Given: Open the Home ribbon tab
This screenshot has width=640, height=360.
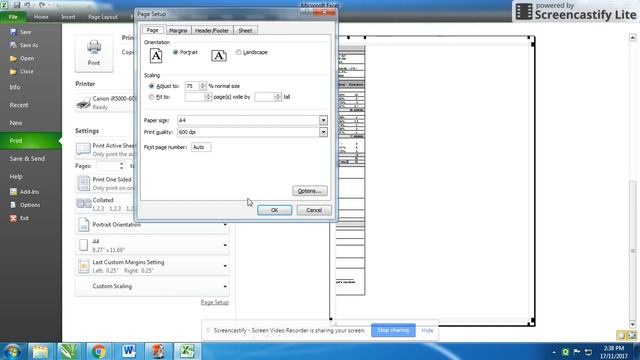Looking at the screenshot, I should click(41, 17).
